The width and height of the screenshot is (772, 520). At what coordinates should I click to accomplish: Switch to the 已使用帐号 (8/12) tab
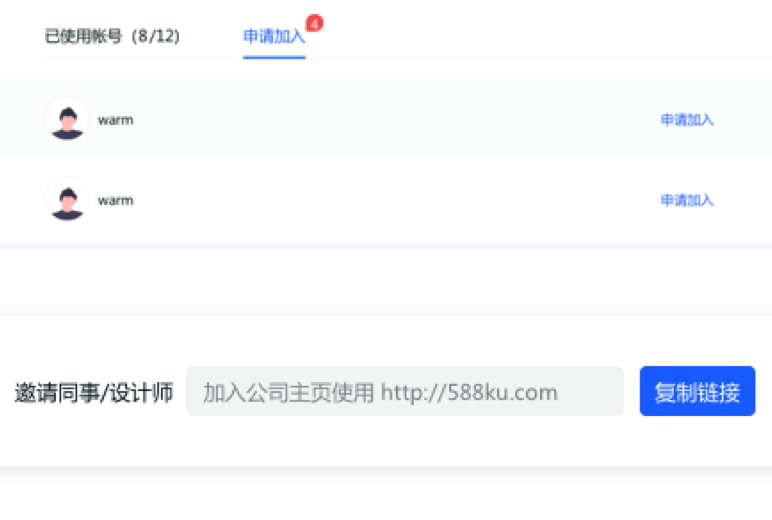112,36
